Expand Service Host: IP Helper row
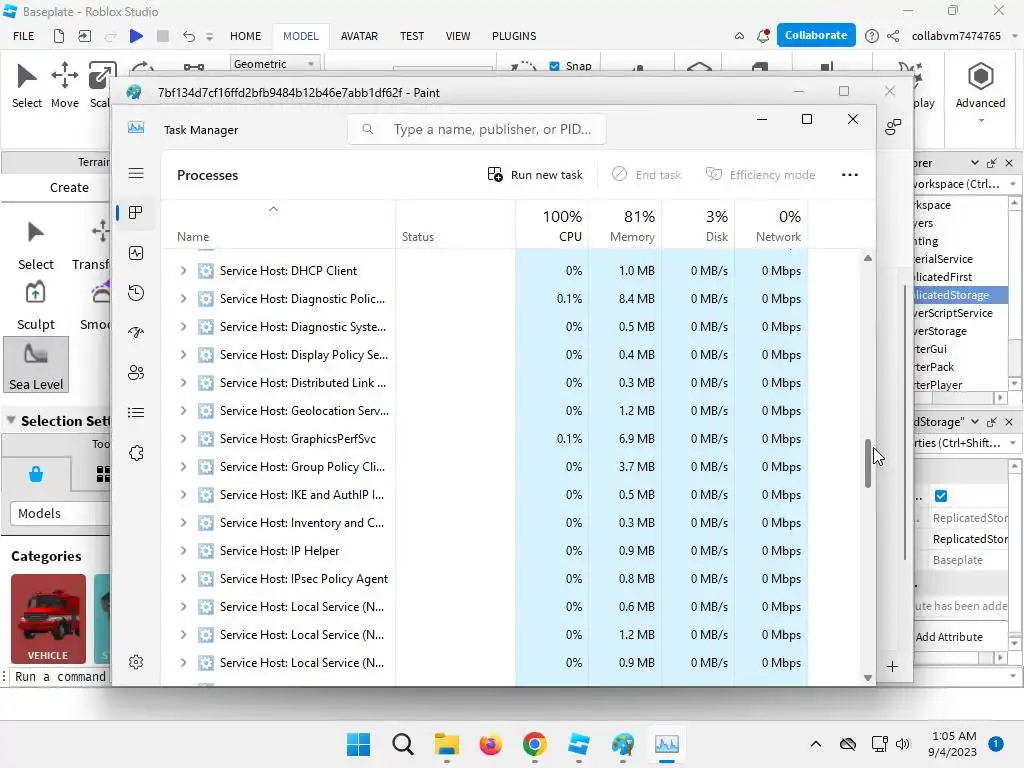Screen dimensions: 1024x768 184,551
